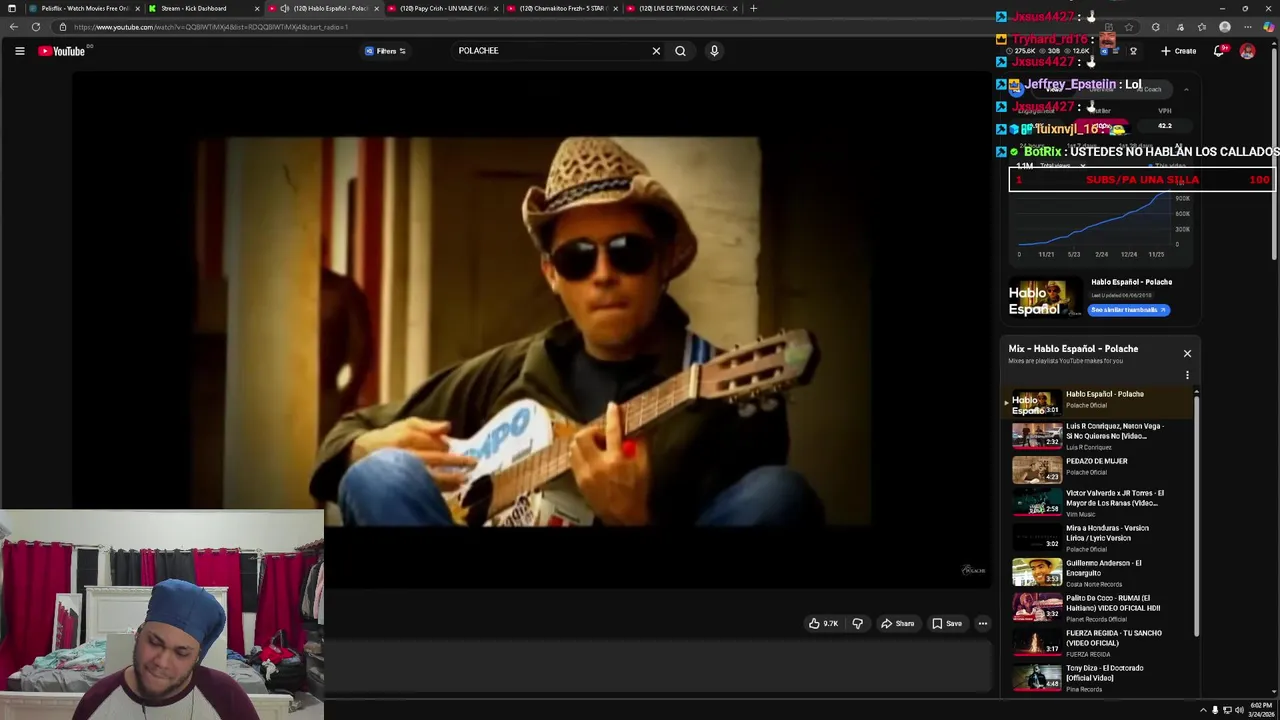Open Tony Dize El Doctorado thumbnail
Image resolution: width=1280 pixels, height=720 pixels.
tap(1037, 677)
